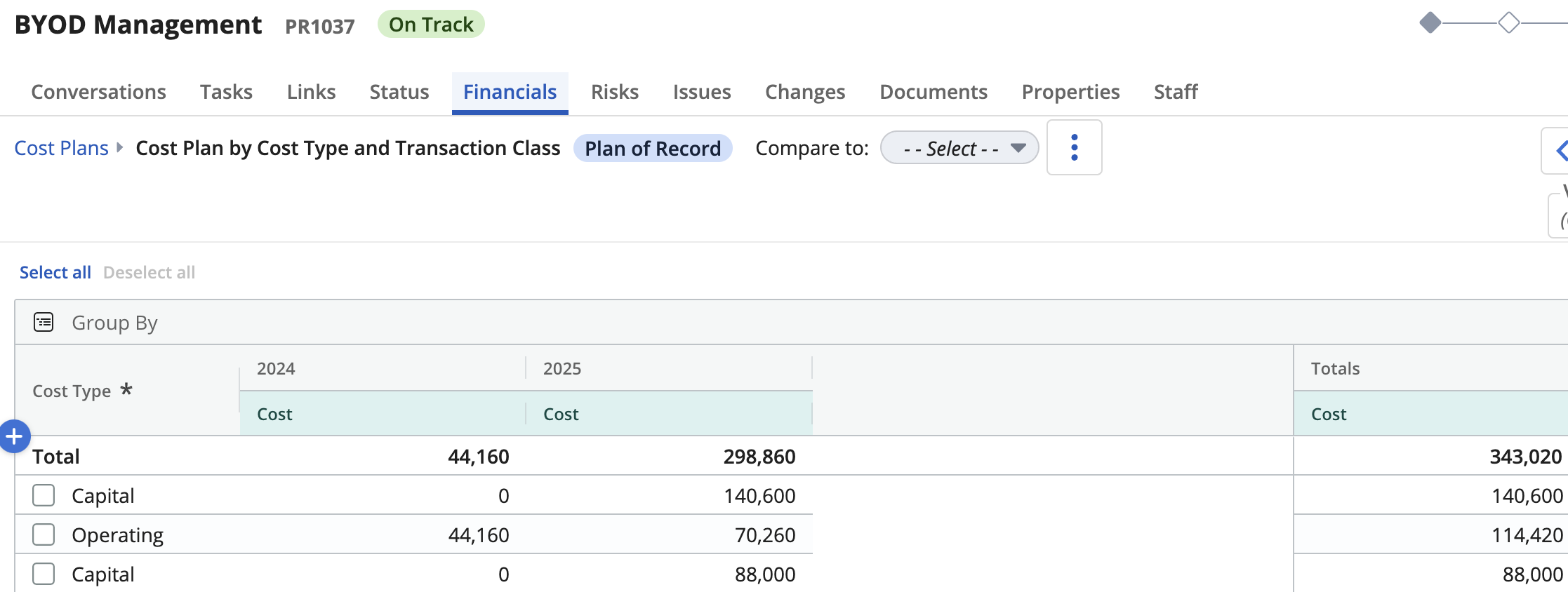
Task: Check the last Capital row checkbox
Action: click(44, 574)
